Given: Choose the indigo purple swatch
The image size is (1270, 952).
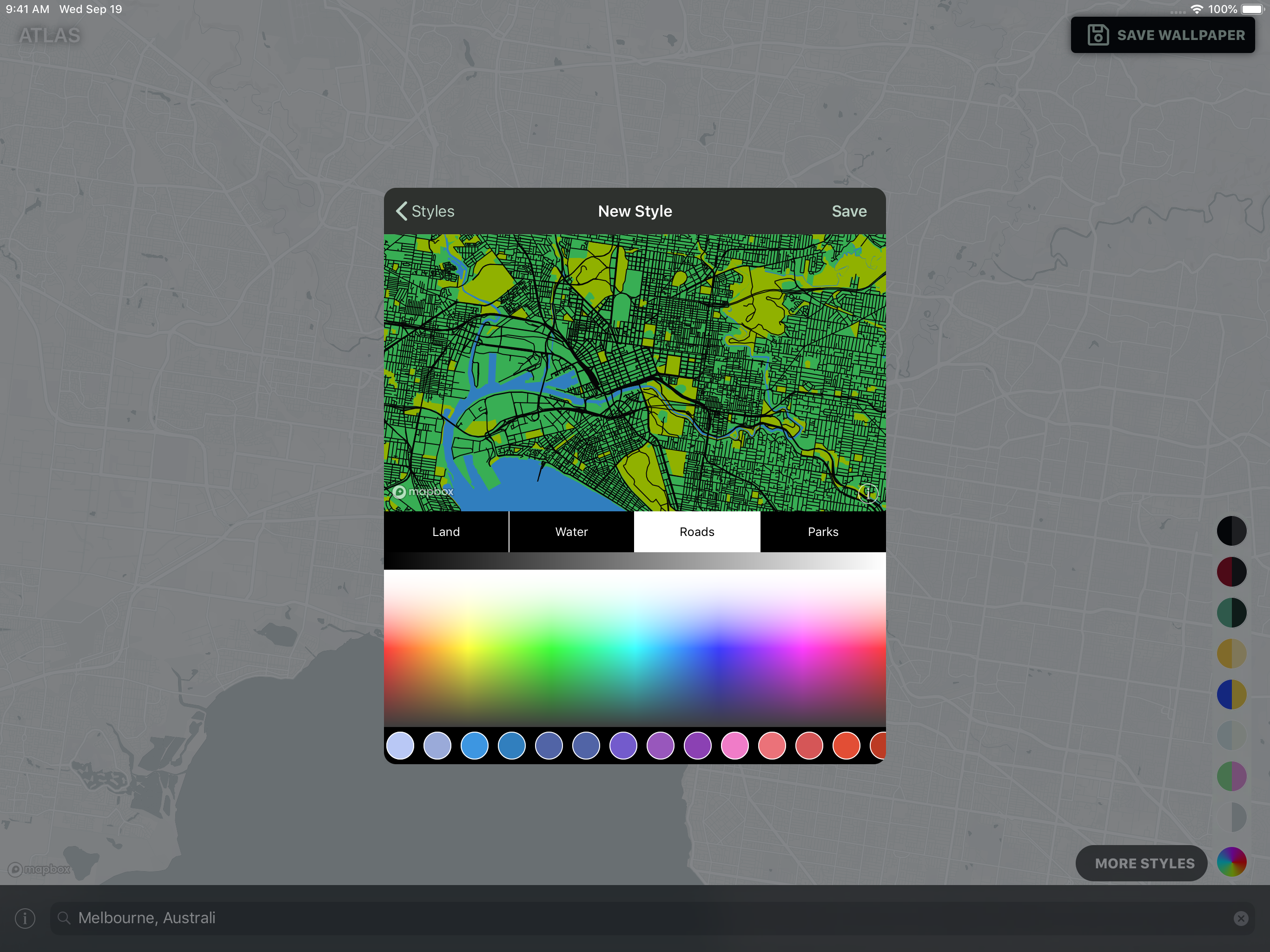Looking at the screenshot, I should pos(623,745).
